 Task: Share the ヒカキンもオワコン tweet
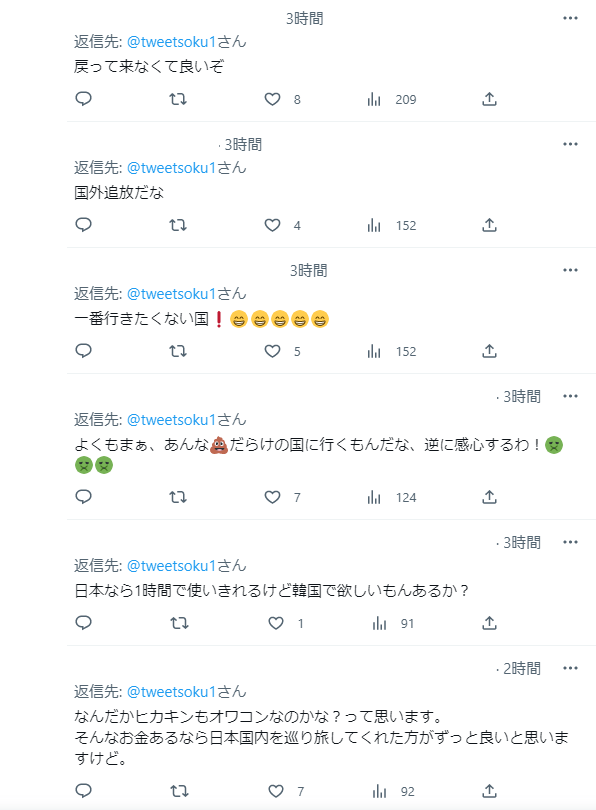(489, 791)
